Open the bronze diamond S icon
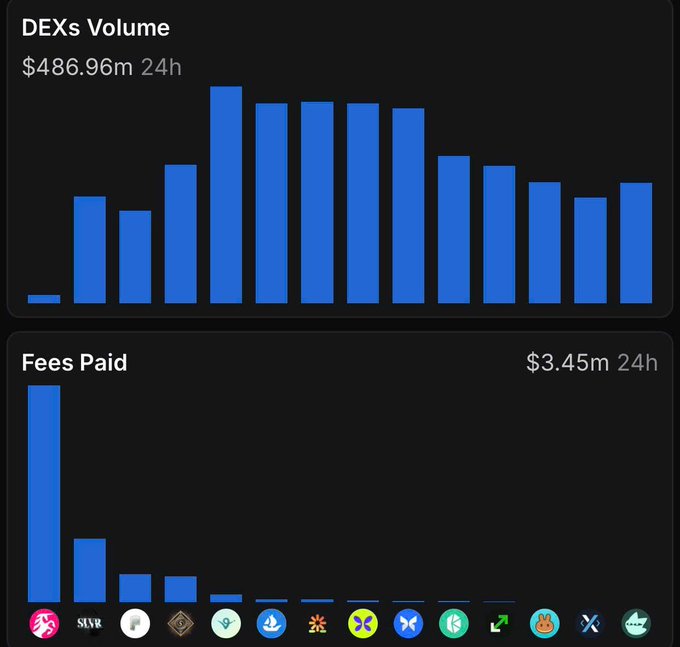 point(180,624)
